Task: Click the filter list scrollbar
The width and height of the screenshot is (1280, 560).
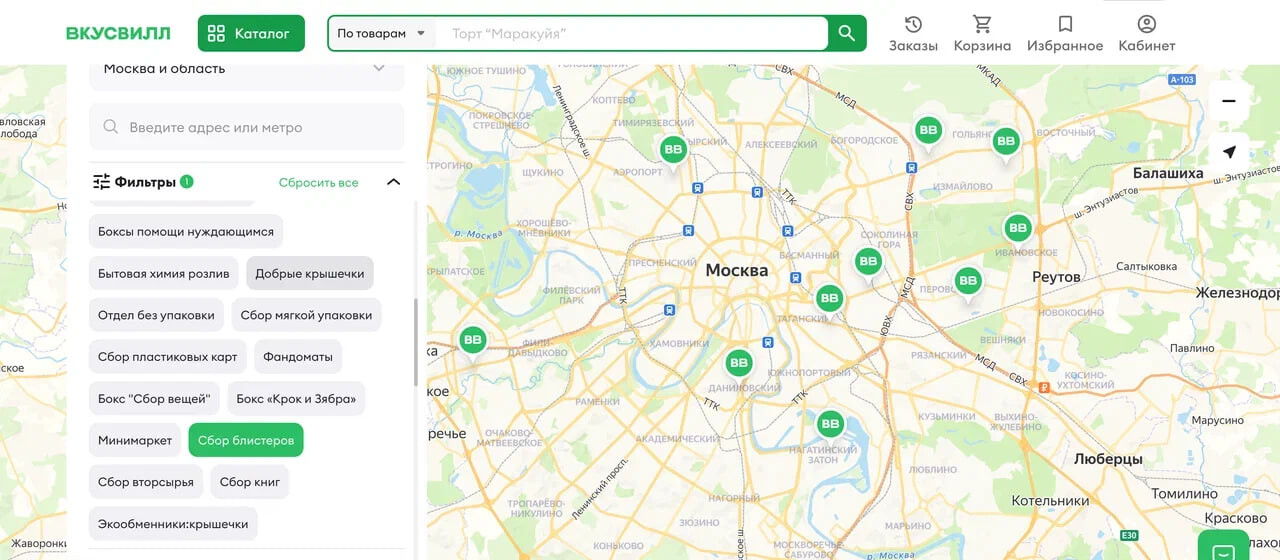Action: [415, 342]
